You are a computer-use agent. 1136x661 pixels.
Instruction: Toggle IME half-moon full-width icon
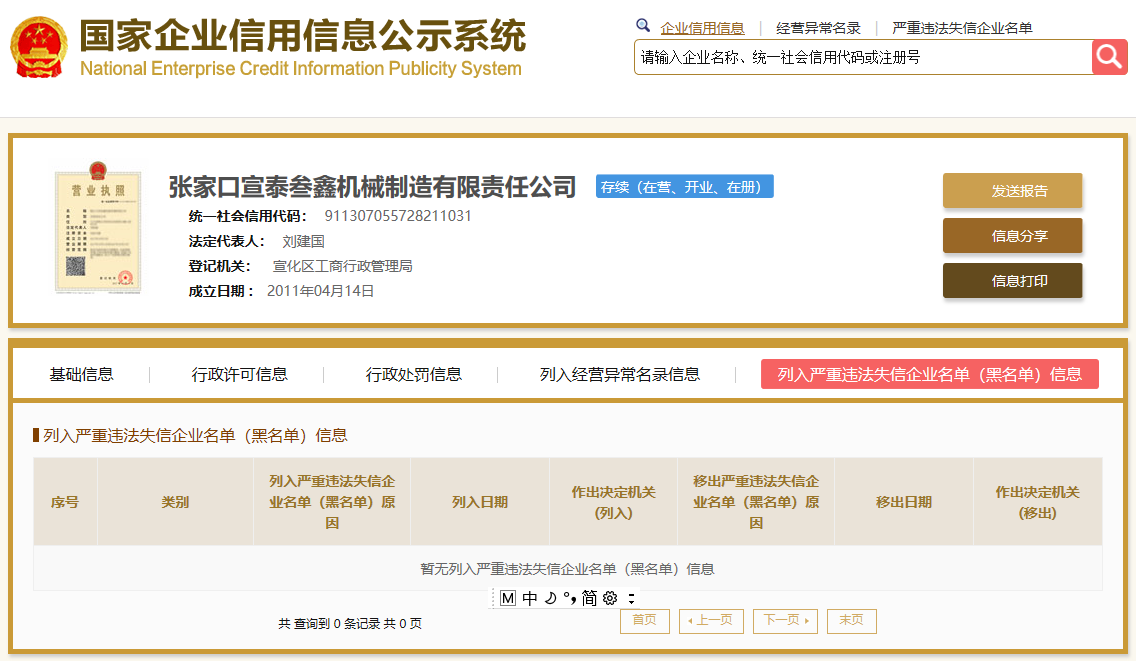(551, 598)
